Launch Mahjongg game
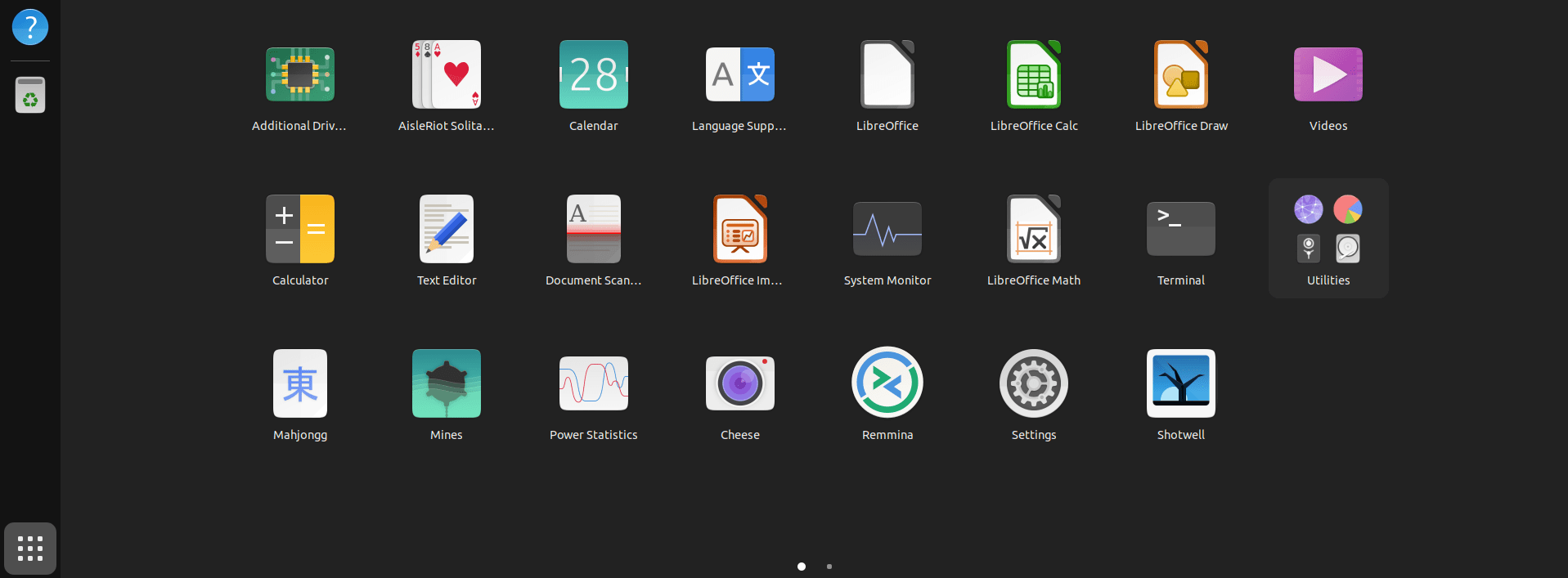 click(299, 393)
